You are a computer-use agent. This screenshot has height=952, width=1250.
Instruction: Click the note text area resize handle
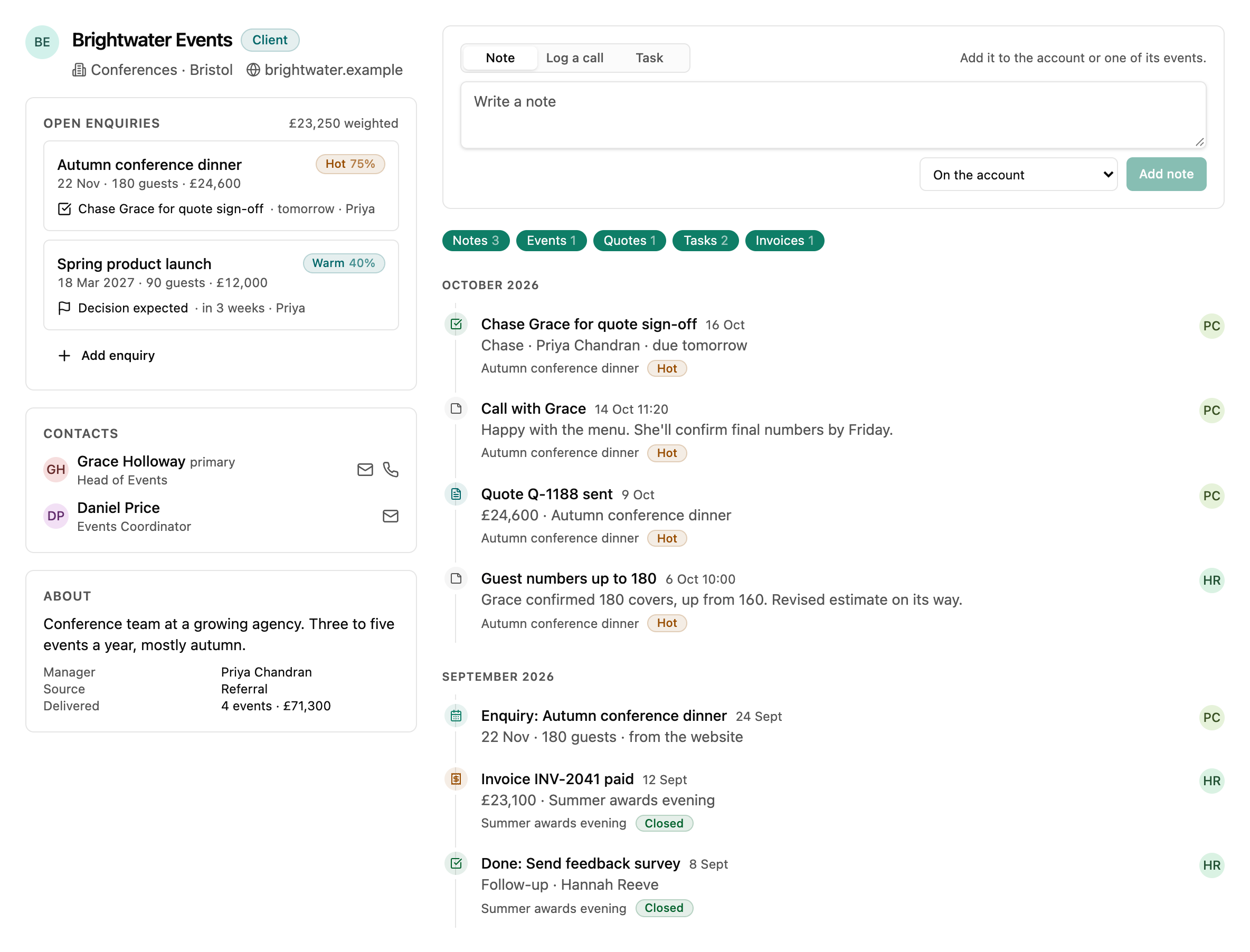[x=1199, y=142]
